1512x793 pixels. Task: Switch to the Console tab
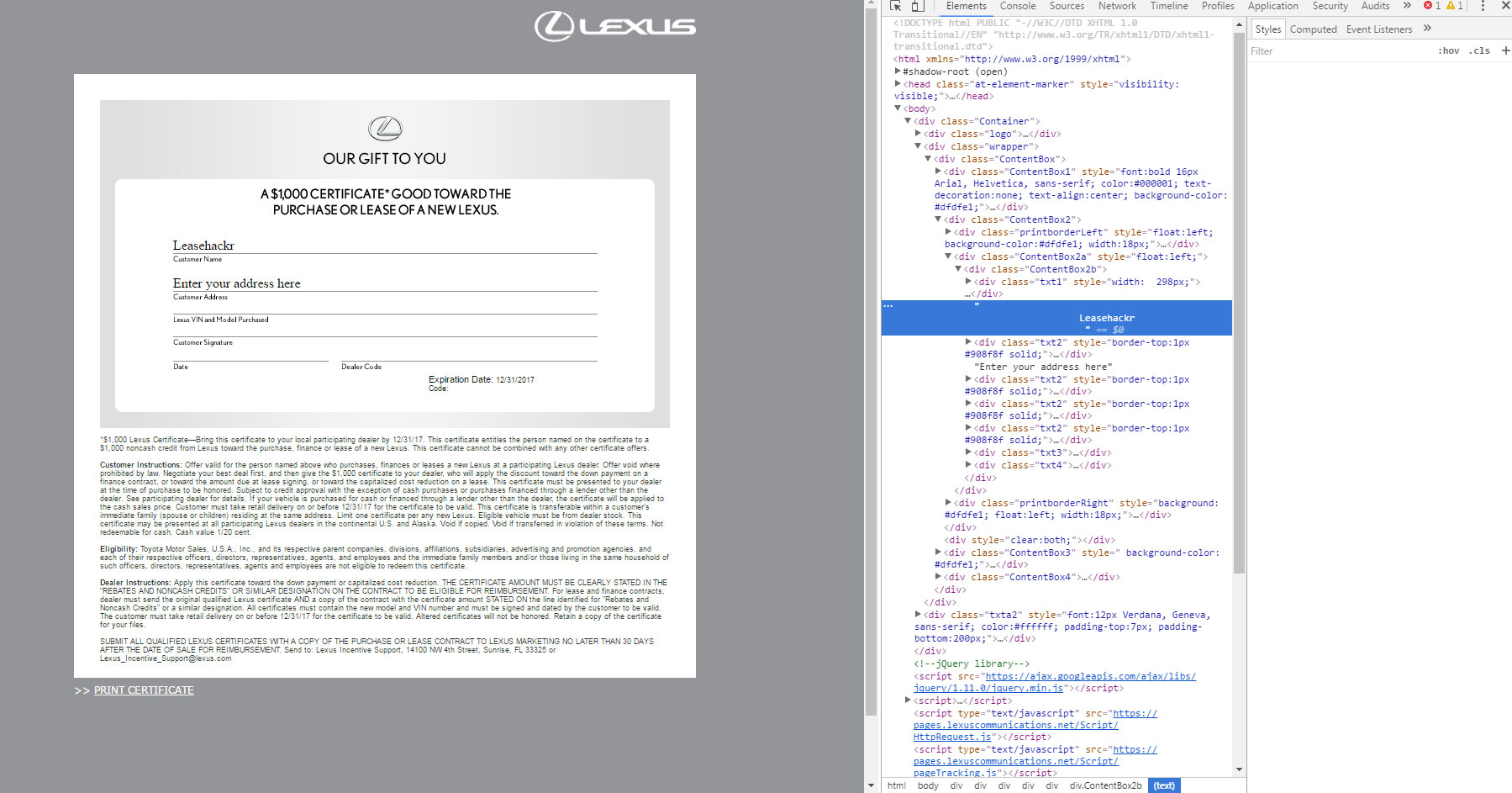(1017, 6)
